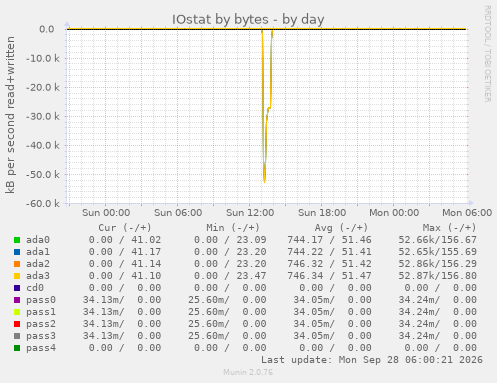Click the -10.0 k y-axis label
497x383 pixels.
point(43,59)
